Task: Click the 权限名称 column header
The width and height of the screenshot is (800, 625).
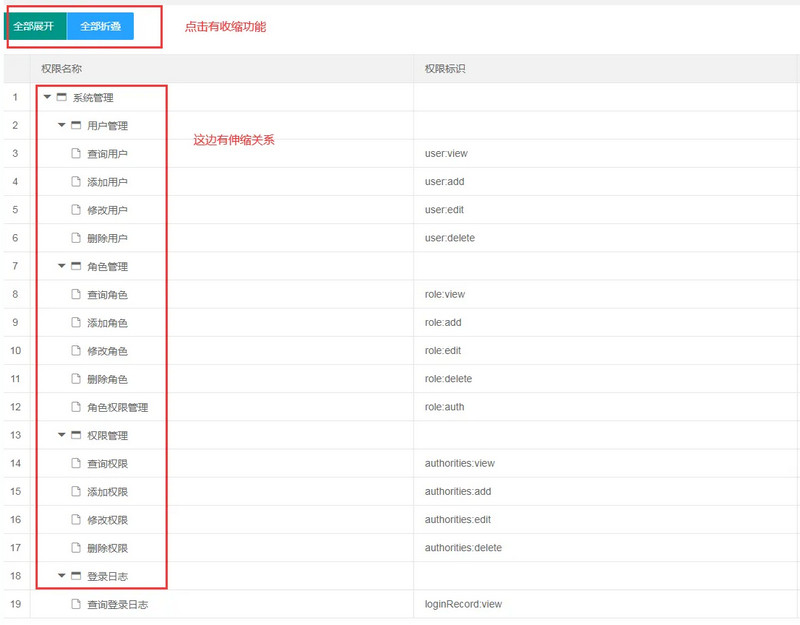Action: pyautogui.click(x=62, y=69)
